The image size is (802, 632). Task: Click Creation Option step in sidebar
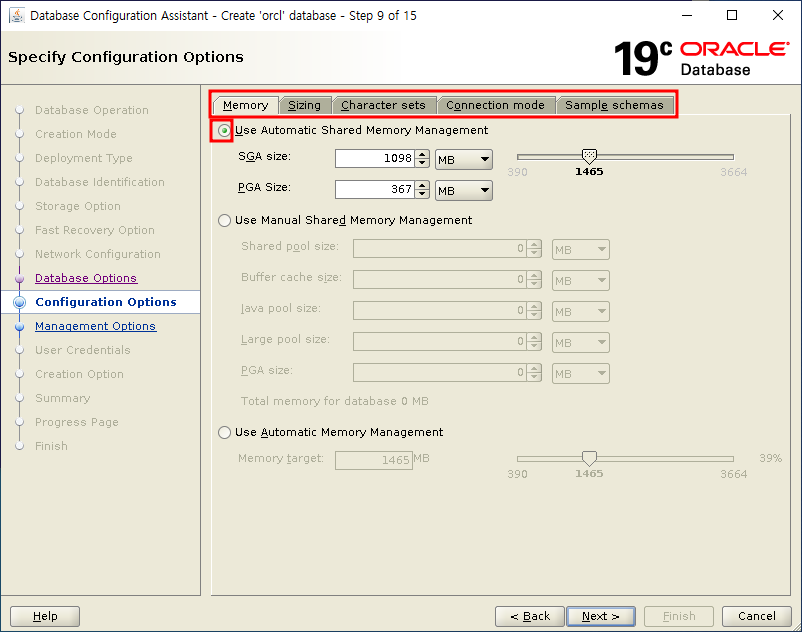coord(79,374)
